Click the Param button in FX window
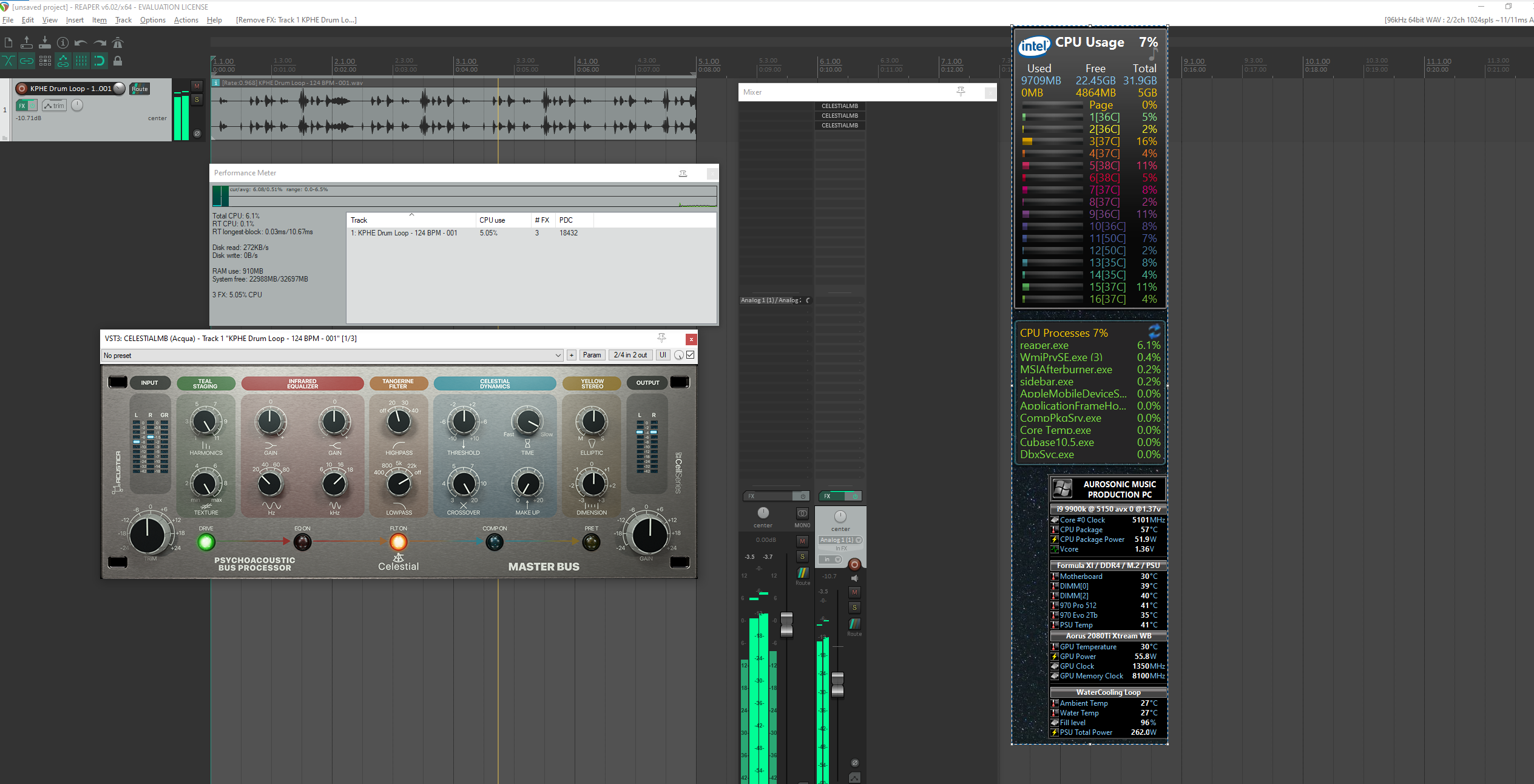The image size is (1534, 784). 592,356
